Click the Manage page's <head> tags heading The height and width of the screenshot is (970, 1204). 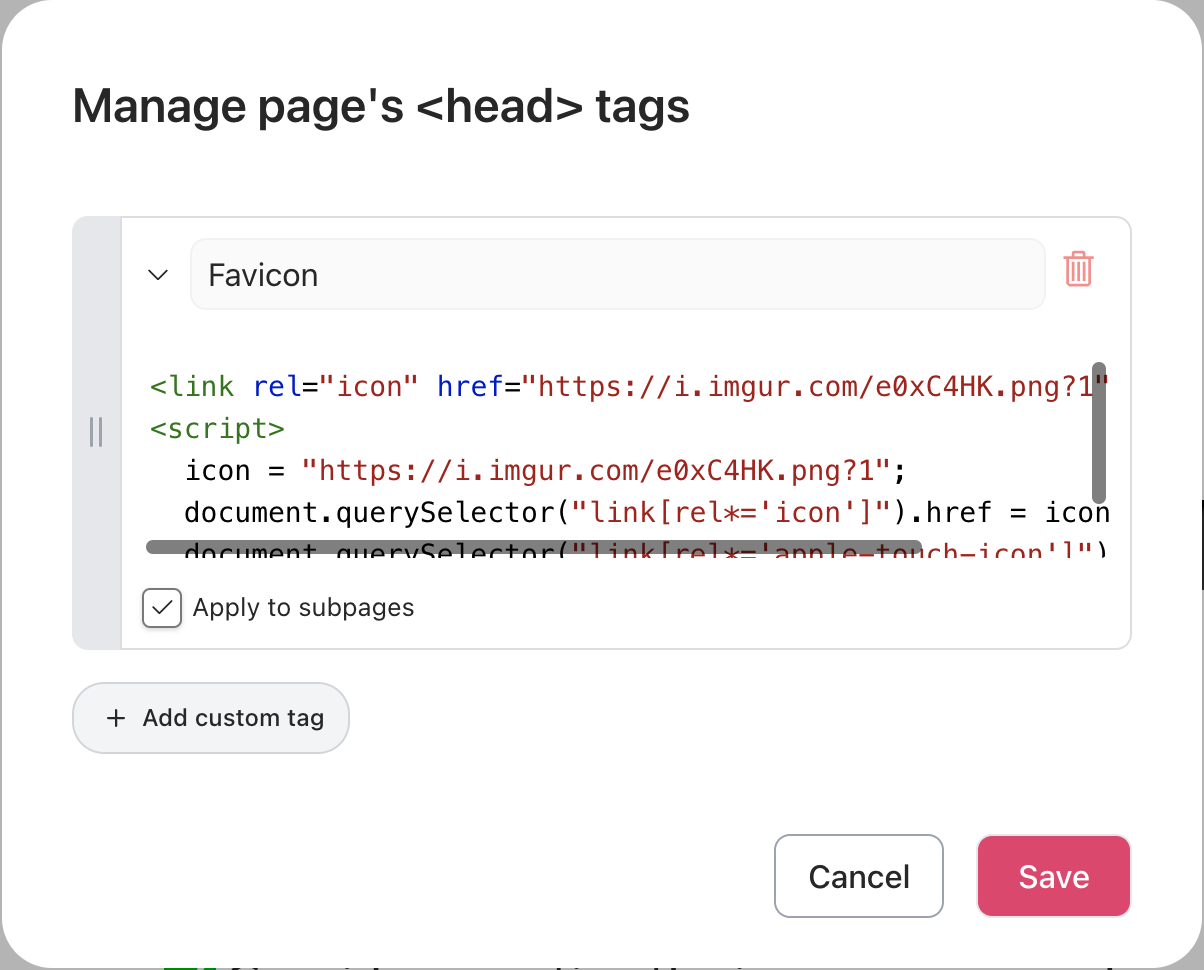pyautogui.click(x=382, y=106)
